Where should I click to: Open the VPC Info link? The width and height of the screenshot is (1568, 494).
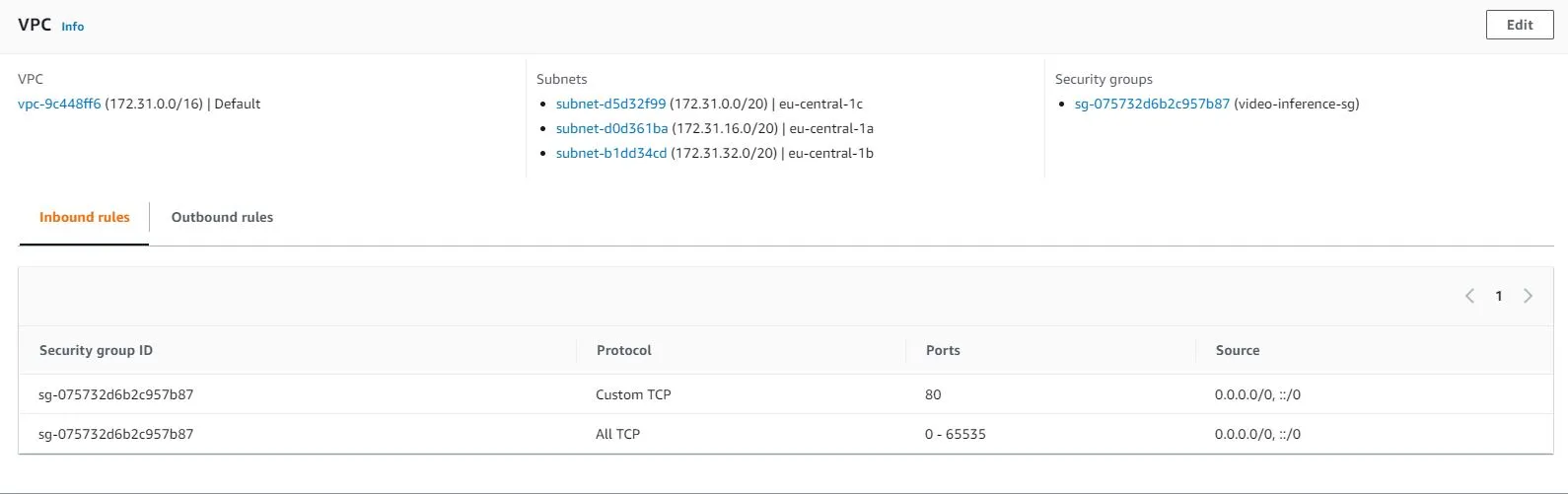point(72,27)
